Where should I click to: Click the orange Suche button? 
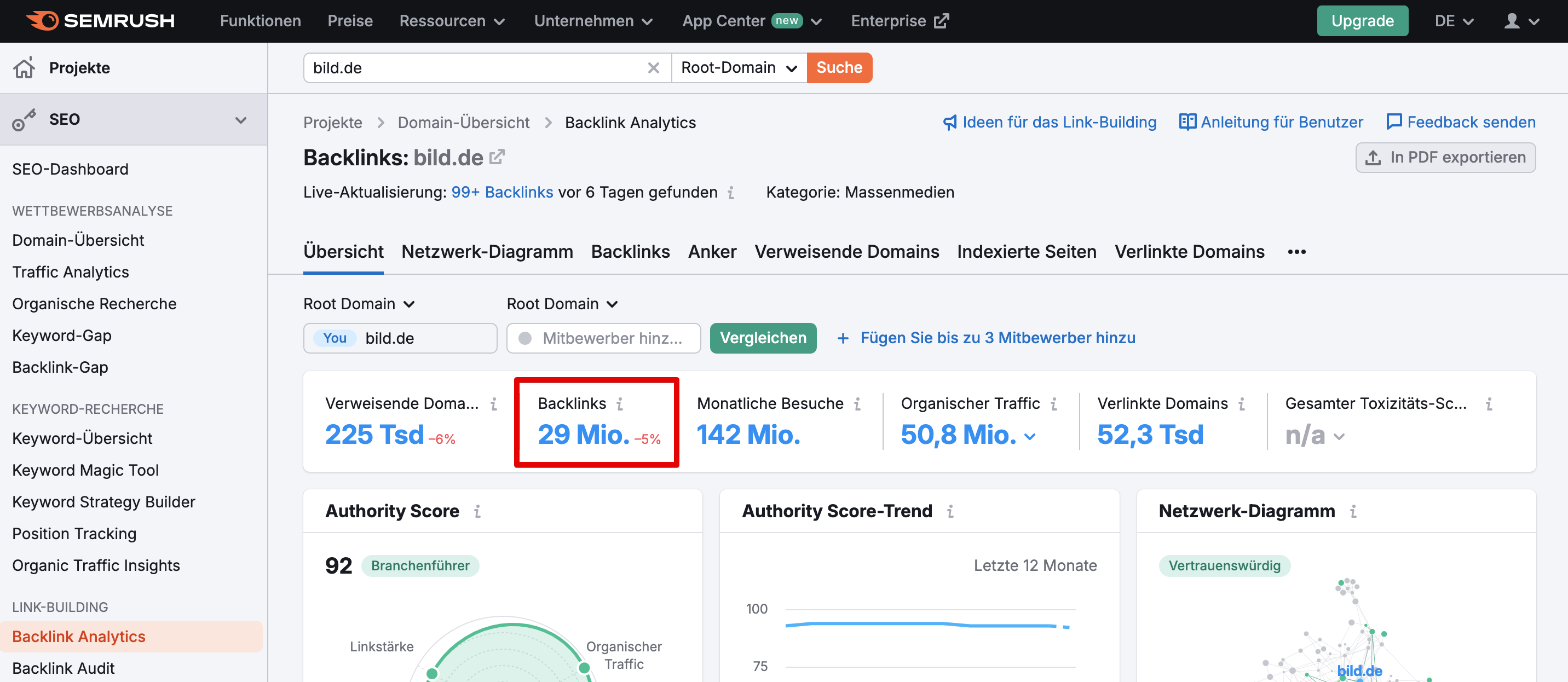point(839,67)
